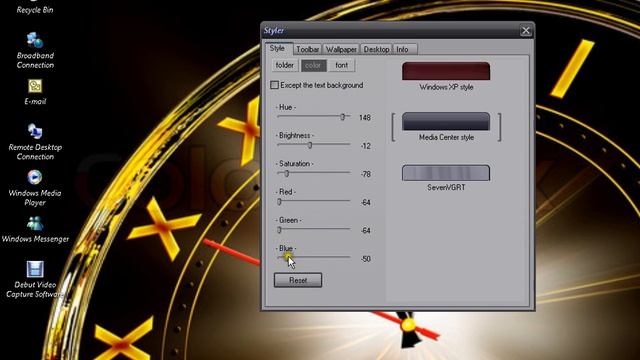Choose the Media Center style preview
The image size is (640, 360).
(446, 122)
